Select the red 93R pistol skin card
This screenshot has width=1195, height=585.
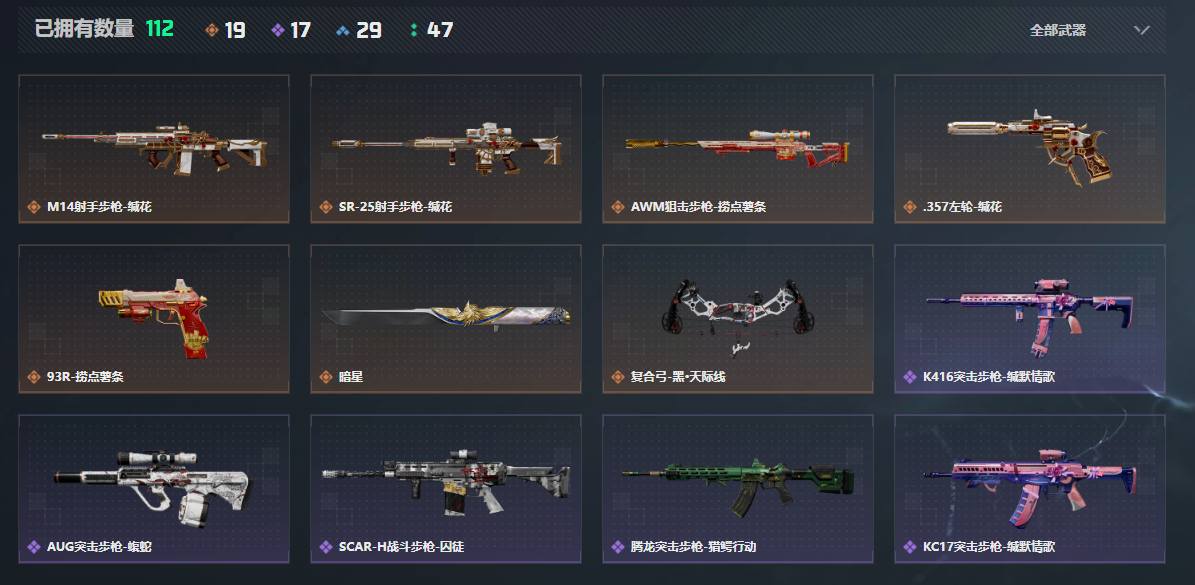coord(154,318)
